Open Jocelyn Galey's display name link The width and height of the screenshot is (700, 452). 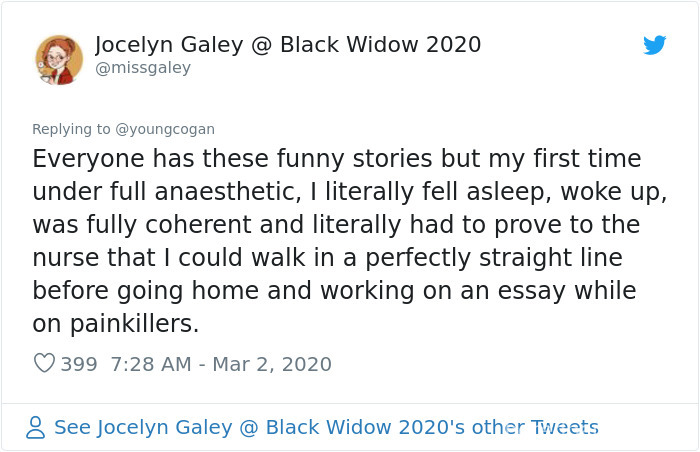tap(288, 45)
